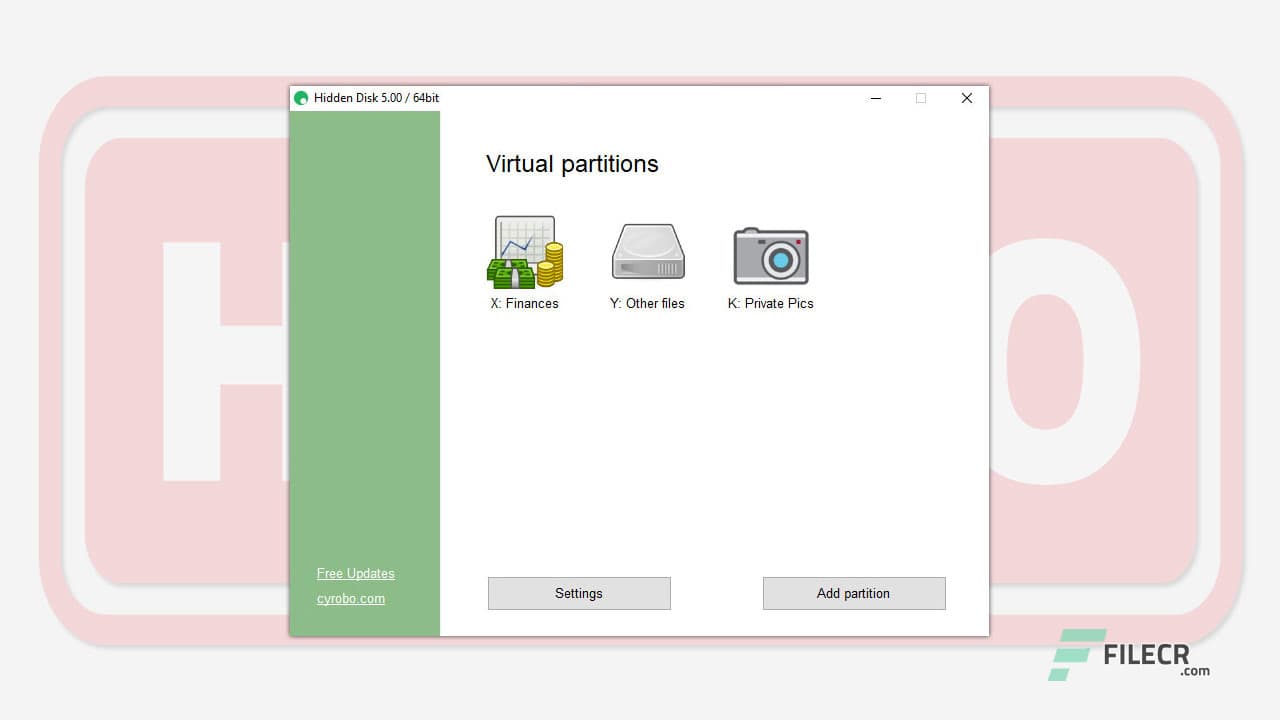Click the Virtual partitions heading
This screenshot has width=1280, height=720.
(x=571, y=163)
